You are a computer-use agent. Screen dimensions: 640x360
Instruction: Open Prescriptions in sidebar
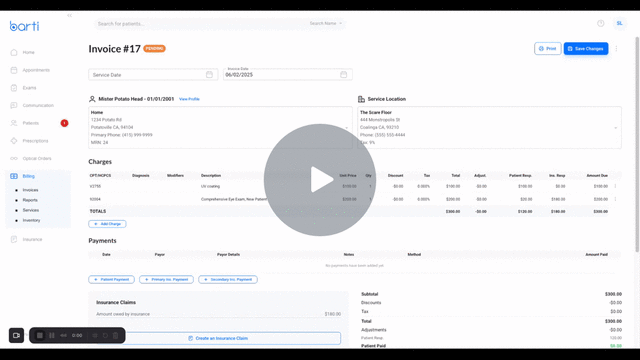35,141
